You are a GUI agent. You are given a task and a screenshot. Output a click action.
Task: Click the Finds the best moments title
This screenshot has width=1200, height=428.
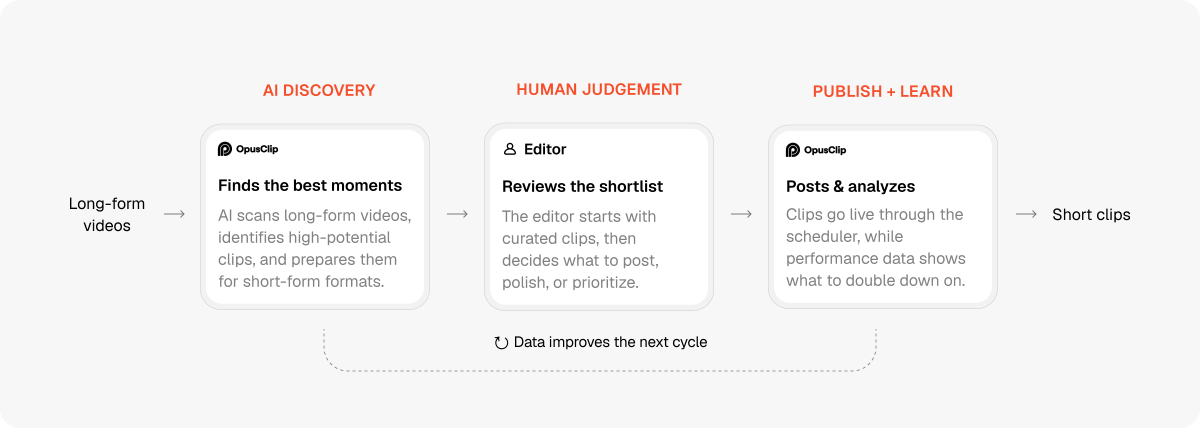[310, 185]
